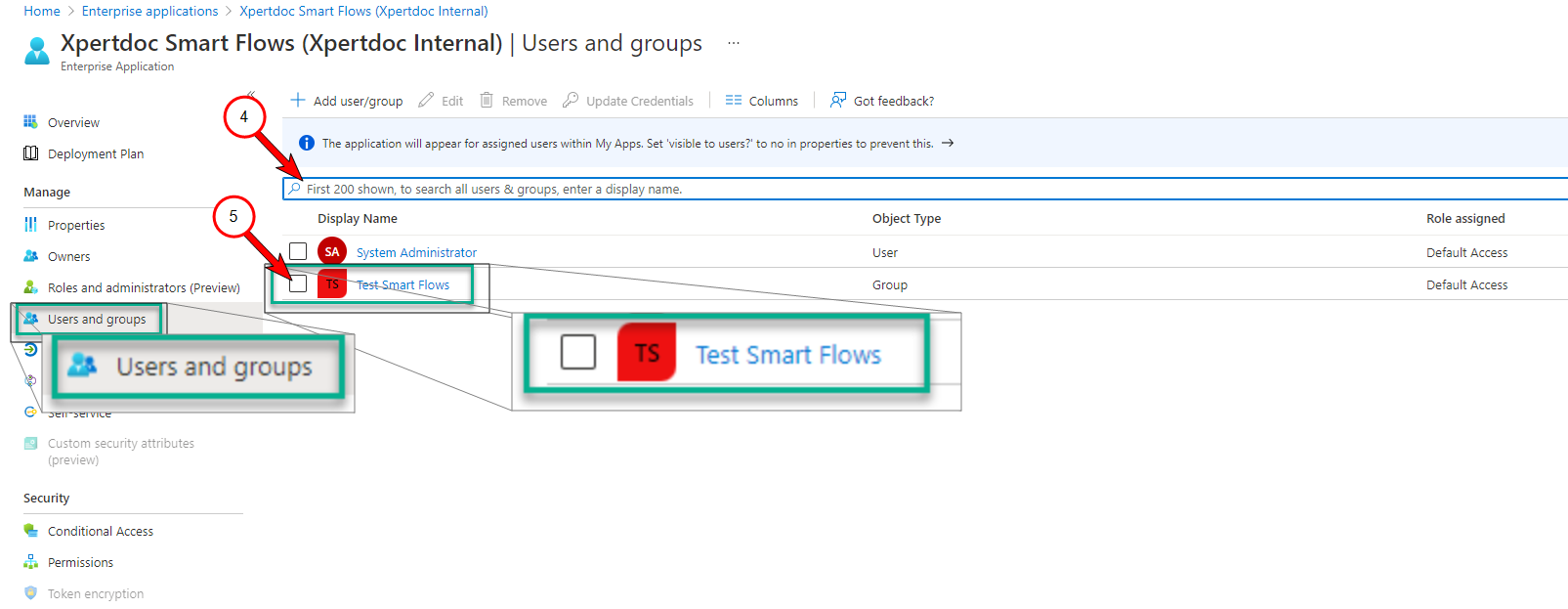
Task: Click the Remove toolbar button
Action: 513,101
